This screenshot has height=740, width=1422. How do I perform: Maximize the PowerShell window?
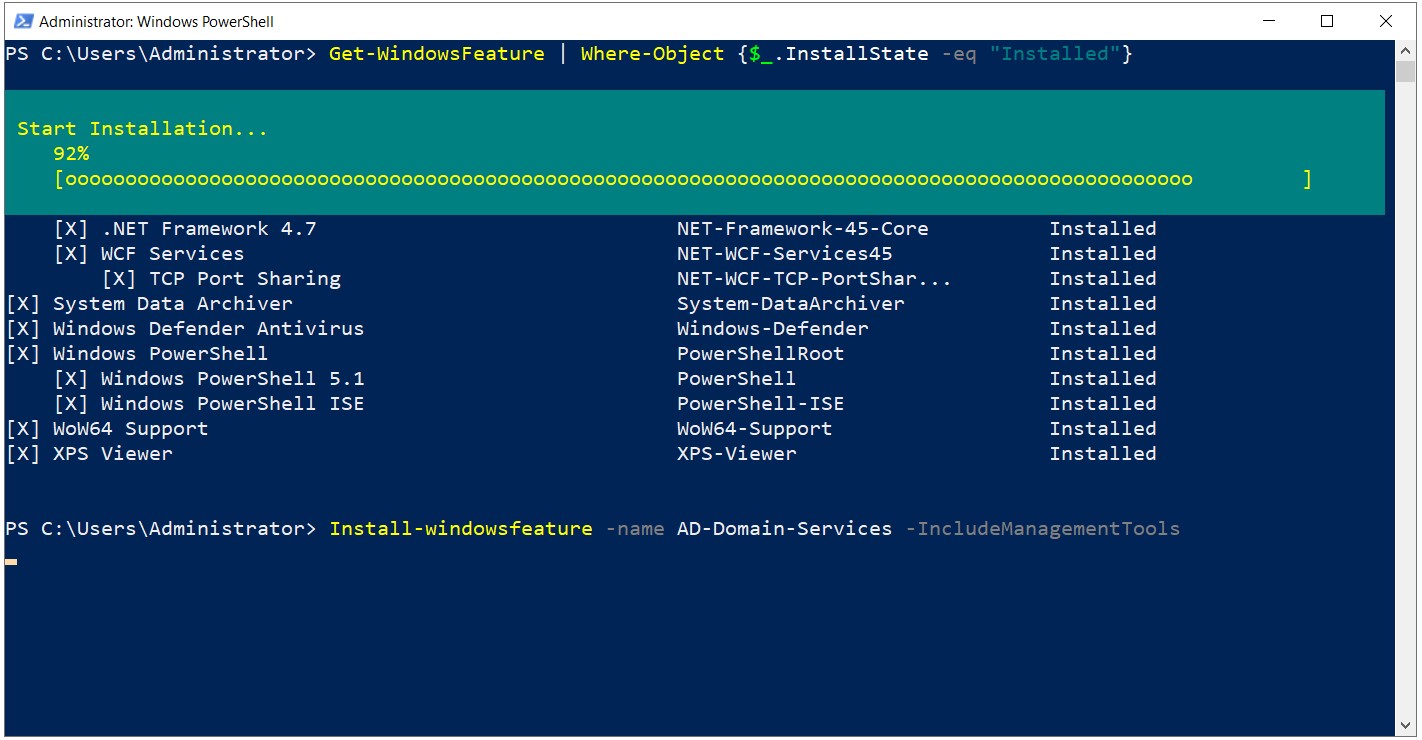click(x=1327, y=21)
